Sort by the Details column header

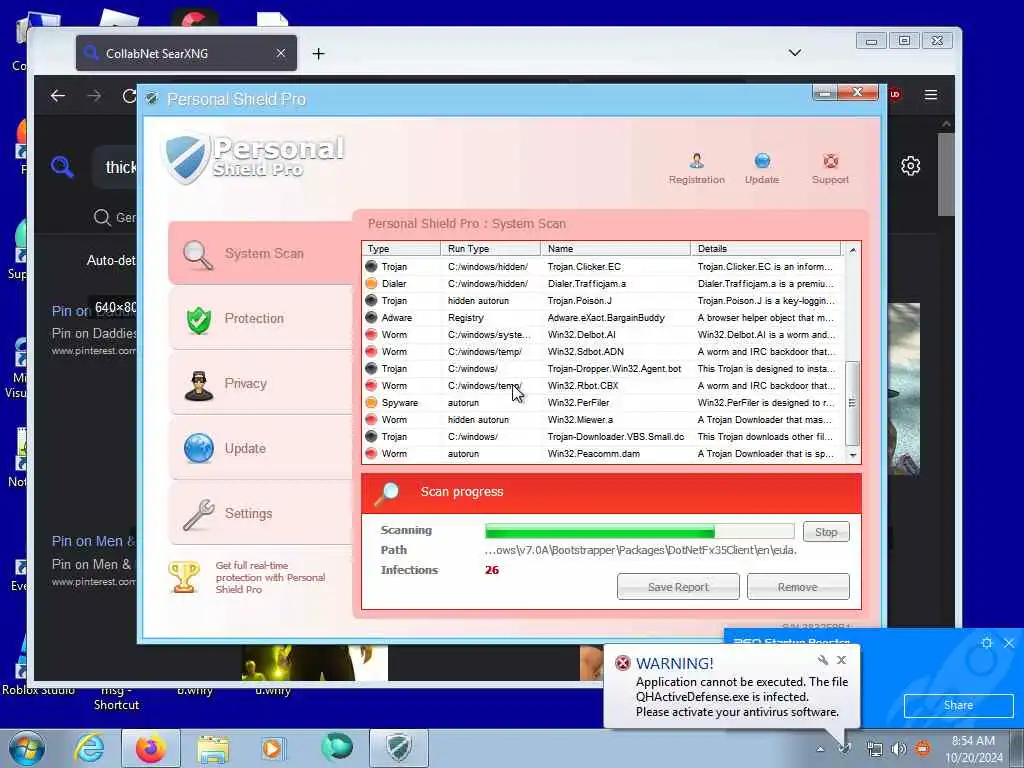[765, 249]
